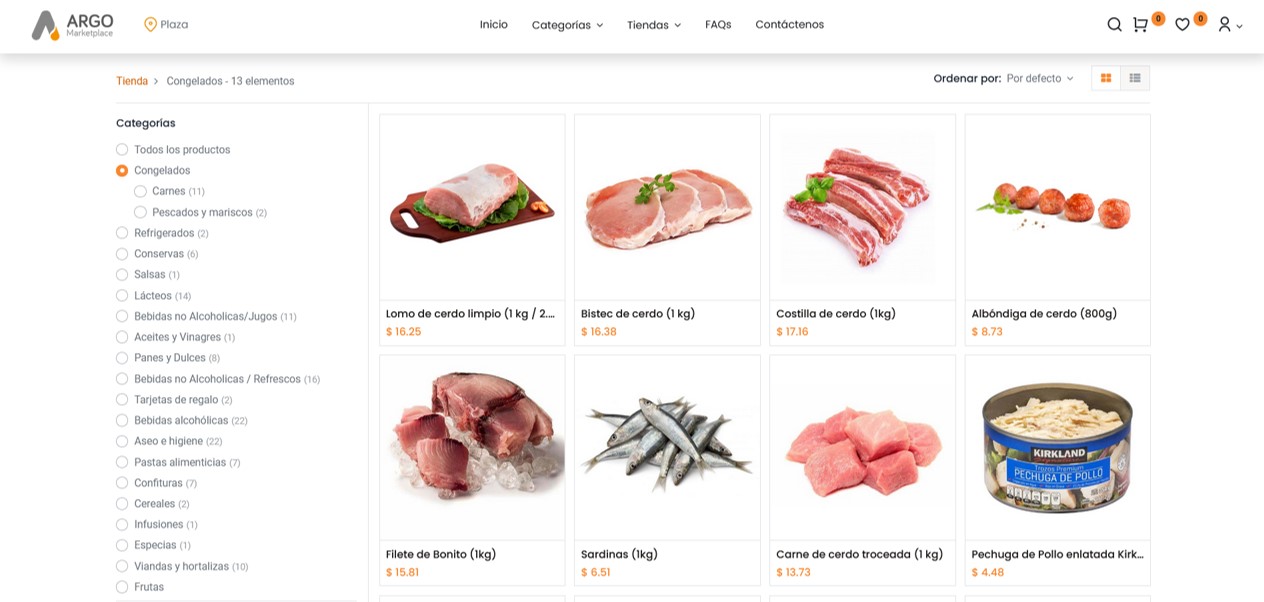Click the Plaza location pin icon
Screen dimensions: 1264x602
click(x=150, y=23)
